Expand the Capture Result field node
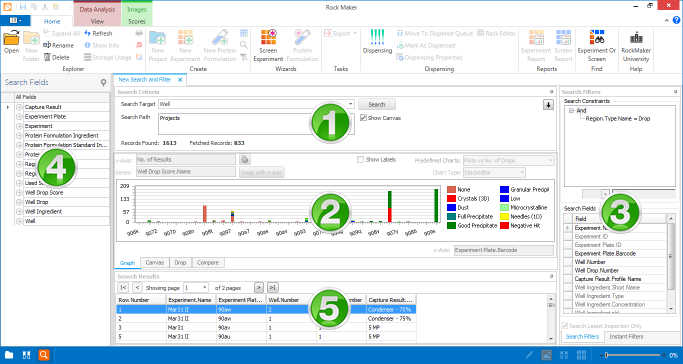 pyautogui.click(x=19, y=107)
